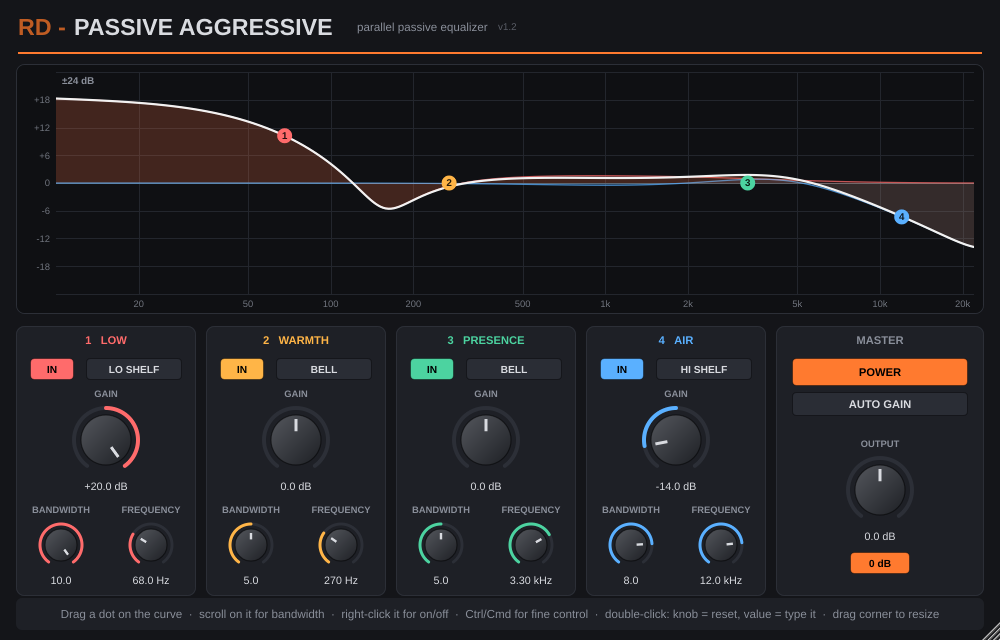The image size is (1000, 640).
Task: Click the AIR band bandwidth knob
Action: point(631,545)
